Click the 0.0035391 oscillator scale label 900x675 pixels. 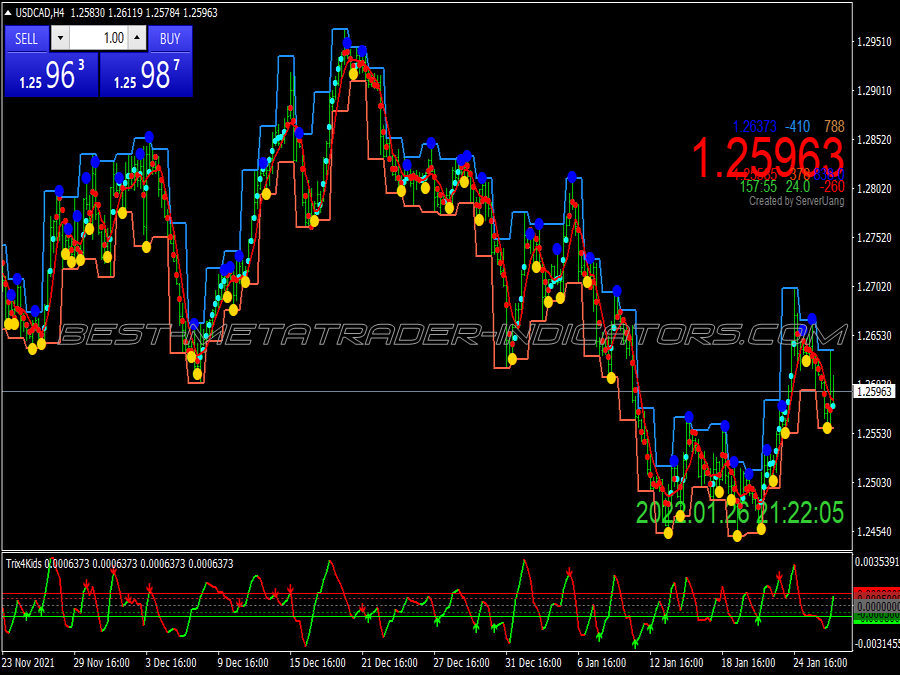(876, 561)
